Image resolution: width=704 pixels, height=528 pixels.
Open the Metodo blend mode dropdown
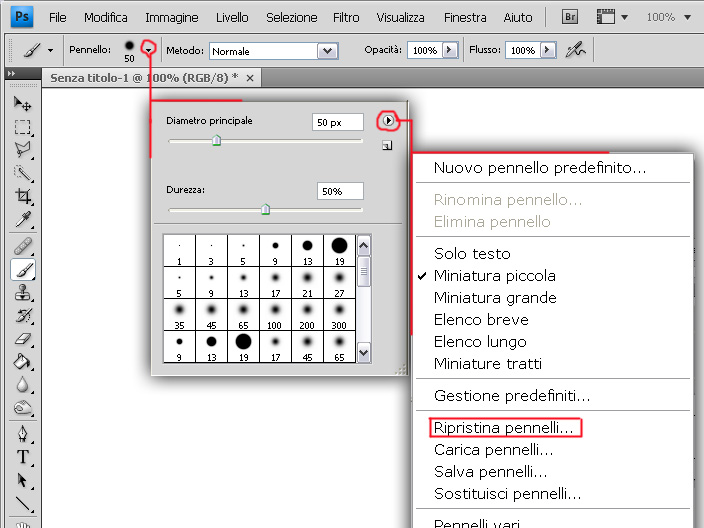pyautogui.click(x=326, y=51)
